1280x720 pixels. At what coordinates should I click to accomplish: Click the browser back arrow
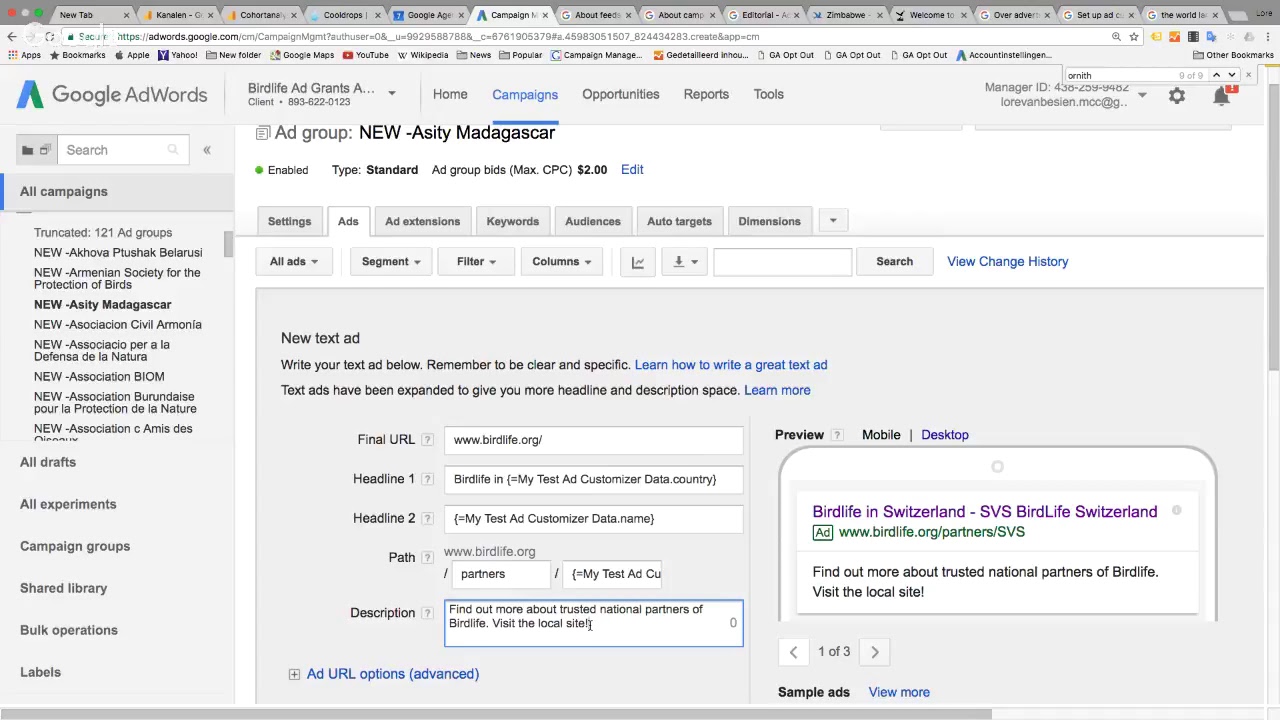coord(11,36)
